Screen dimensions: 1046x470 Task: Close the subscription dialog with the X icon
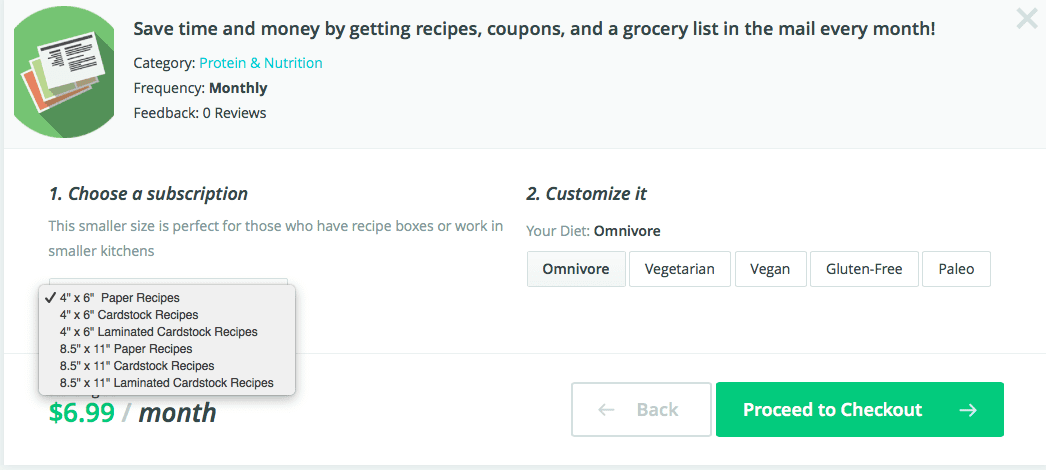coord(1026,18)
